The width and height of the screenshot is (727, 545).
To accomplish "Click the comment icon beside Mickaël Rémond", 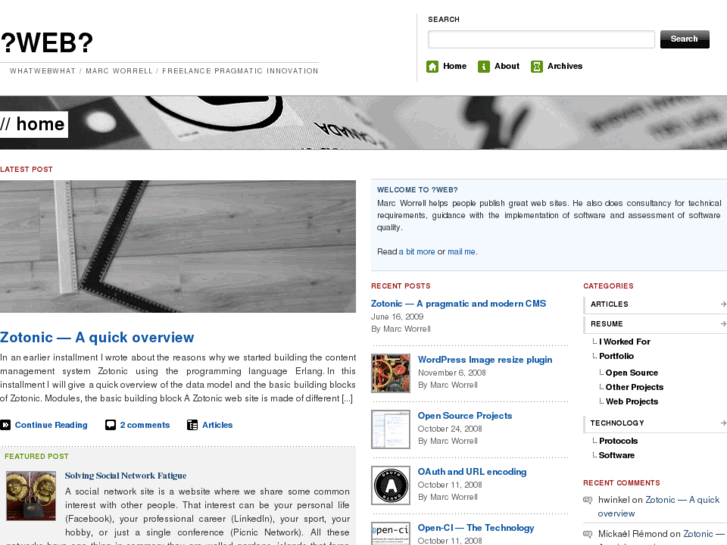I will pos(587,534).
